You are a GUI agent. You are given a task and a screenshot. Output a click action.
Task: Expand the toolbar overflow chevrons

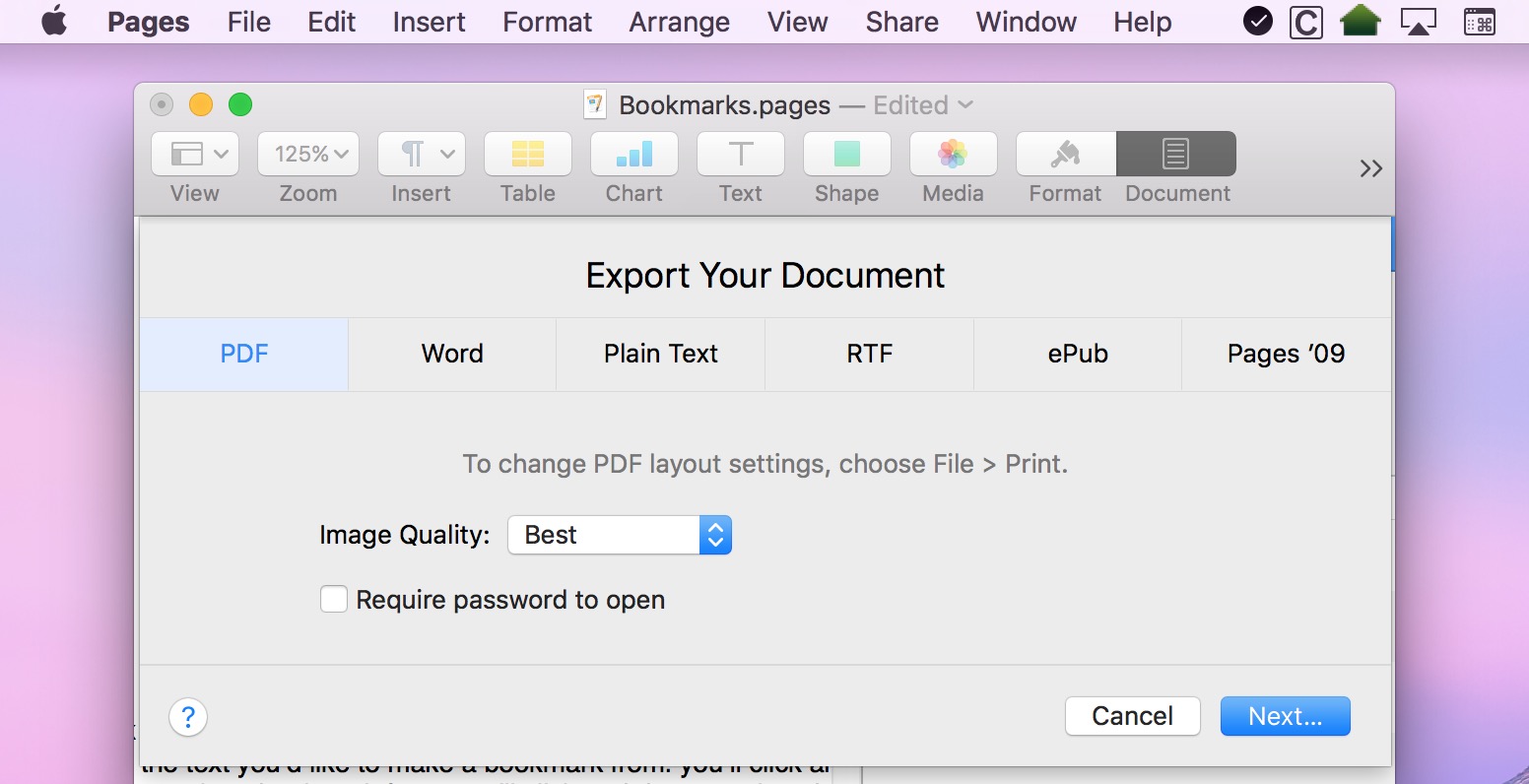point(1370,168)
